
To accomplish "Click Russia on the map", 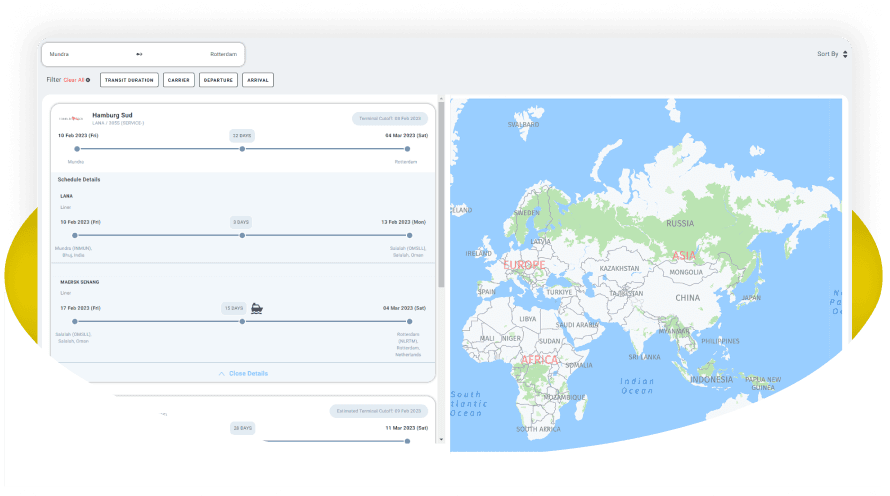I will [680, 223].
